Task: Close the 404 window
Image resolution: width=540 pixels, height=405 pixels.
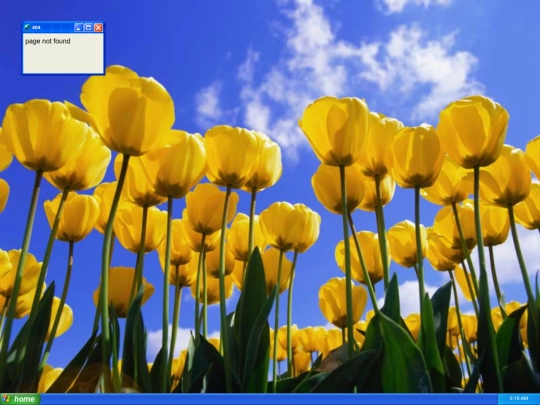Action: coord(98,28)
